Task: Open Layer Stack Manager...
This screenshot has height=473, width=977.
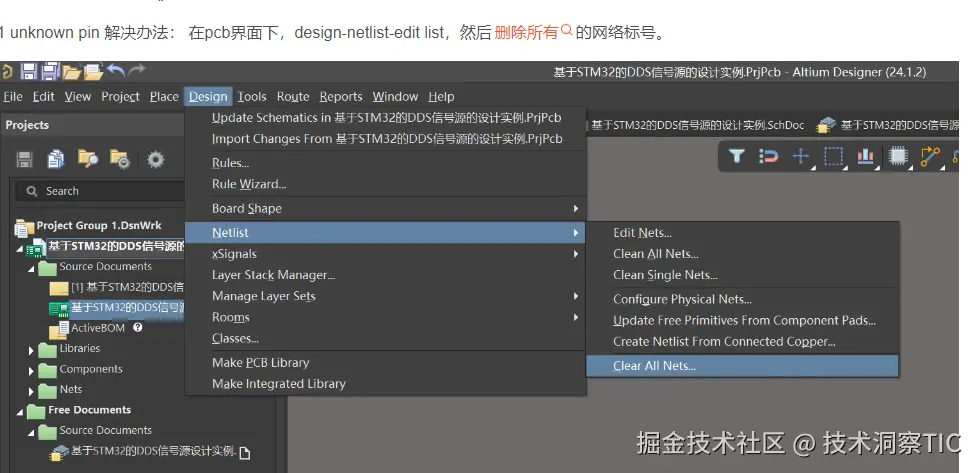Action: click(386, 275)
